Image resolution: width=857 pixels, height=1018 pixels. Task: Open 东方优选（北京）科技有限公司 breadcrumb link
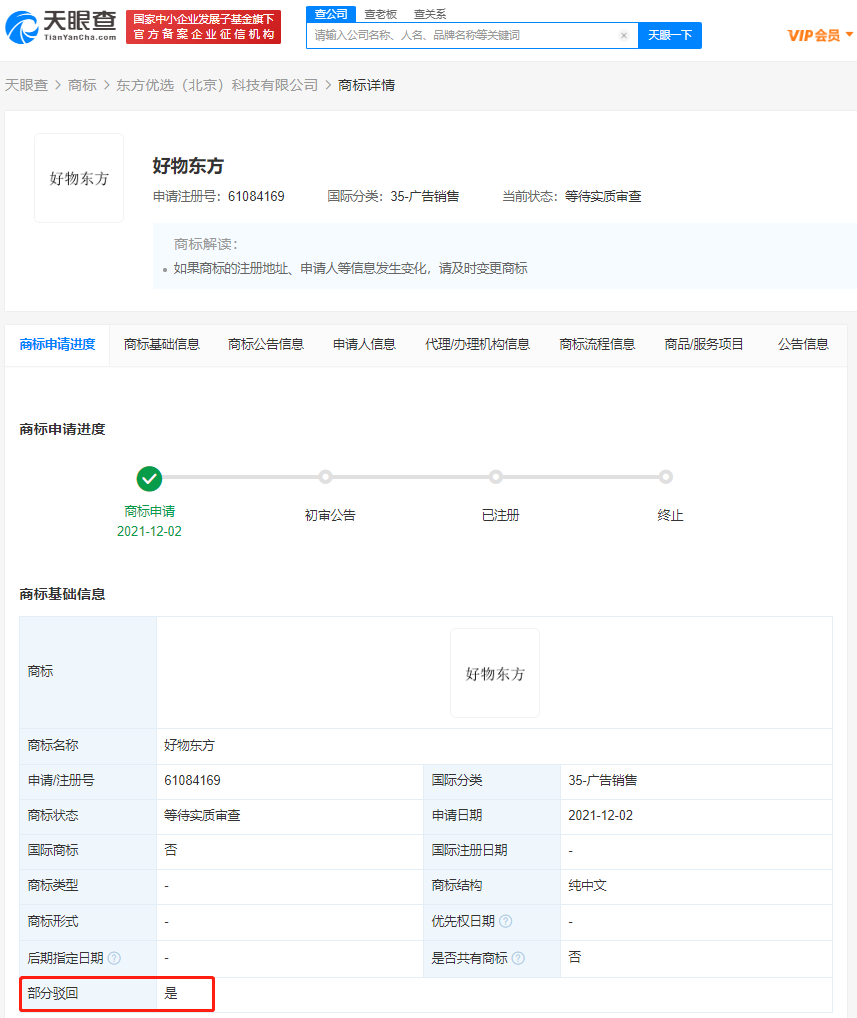[217, 85]
